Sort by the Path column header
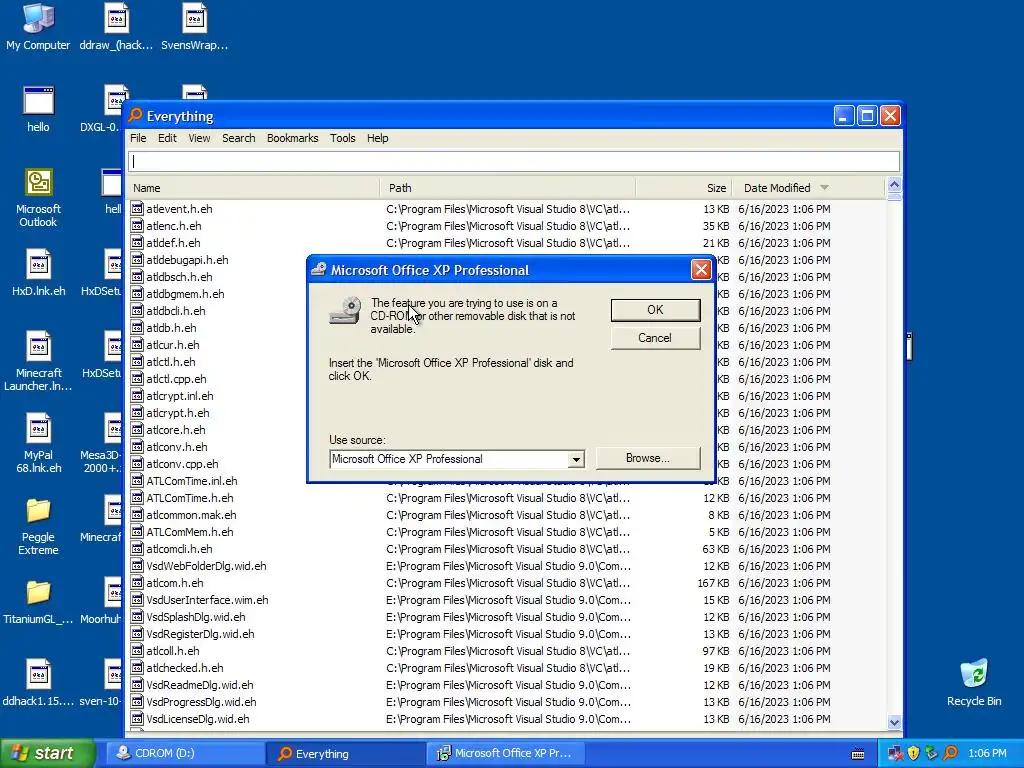 (507, 187)
